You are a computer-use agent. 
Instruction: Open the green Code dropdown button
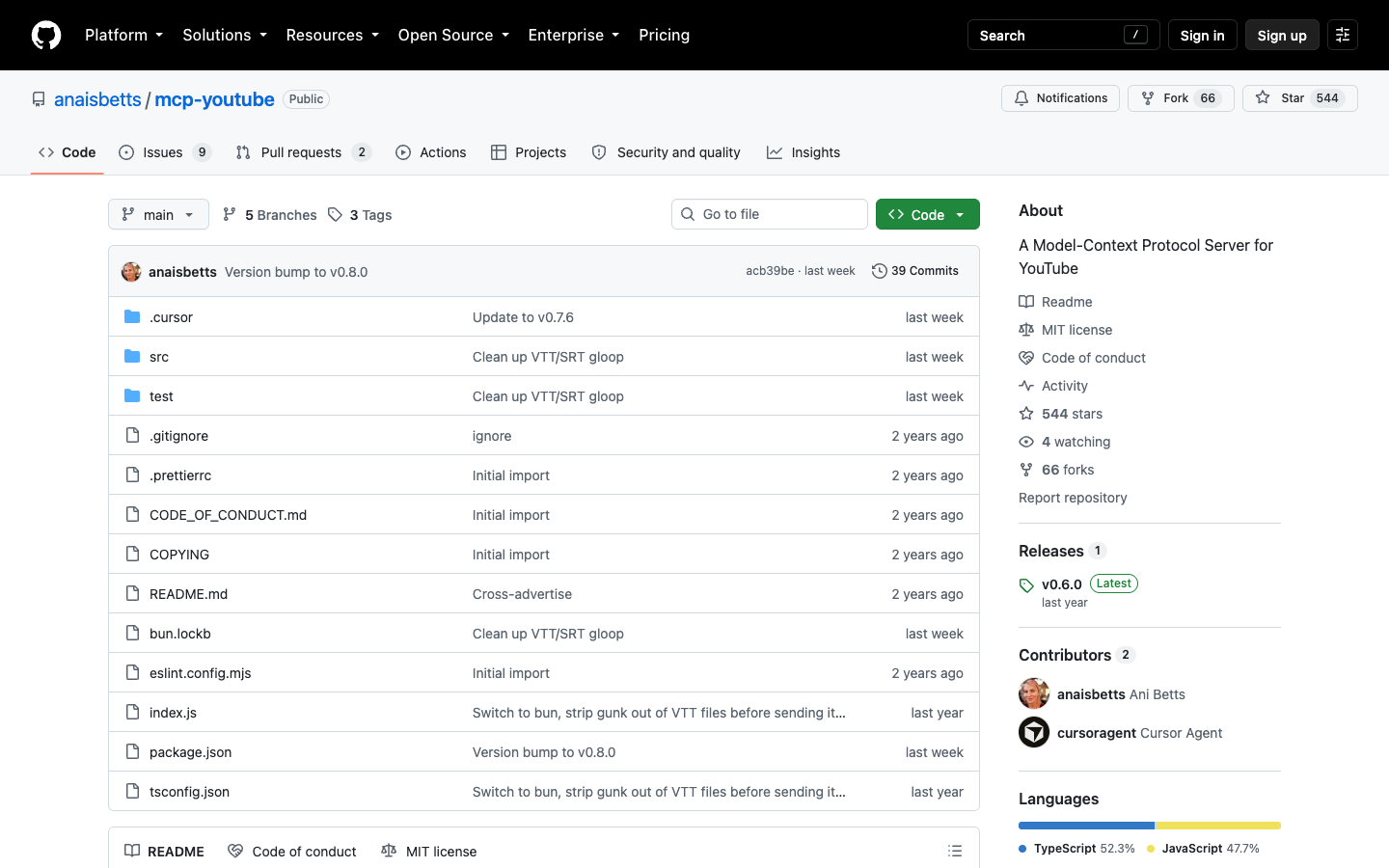(x=928, y=214)
